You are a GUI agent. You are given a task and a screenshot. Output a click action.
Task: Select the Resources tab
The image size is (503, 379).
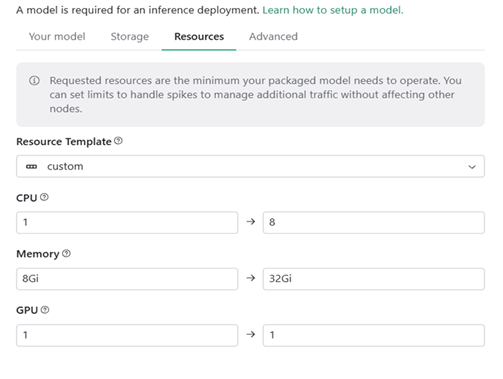pyautogui.click(x=199, y=36)
